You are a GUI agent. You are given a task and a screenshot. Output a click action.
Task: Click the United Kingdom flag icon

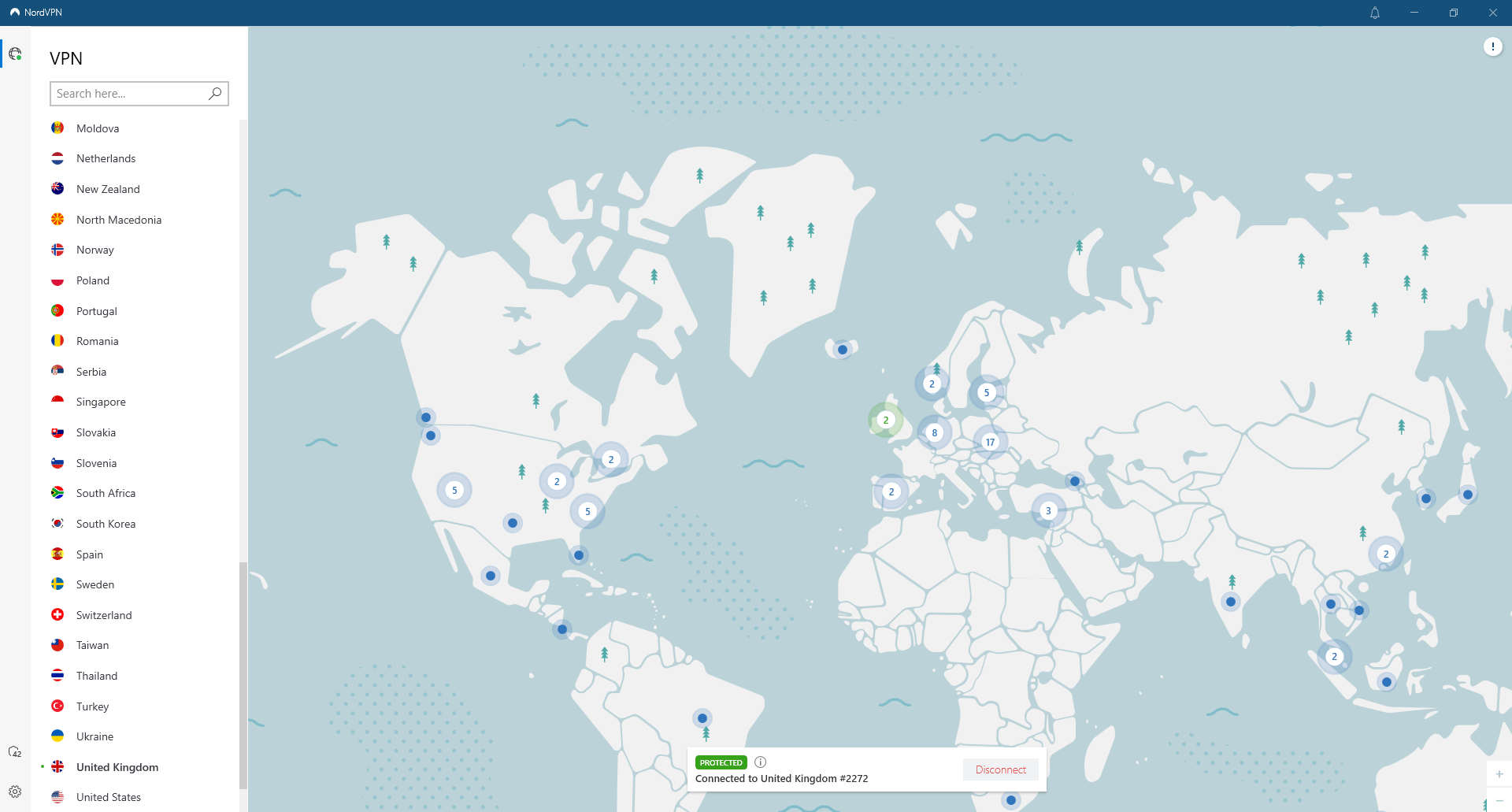coord(57,766)
